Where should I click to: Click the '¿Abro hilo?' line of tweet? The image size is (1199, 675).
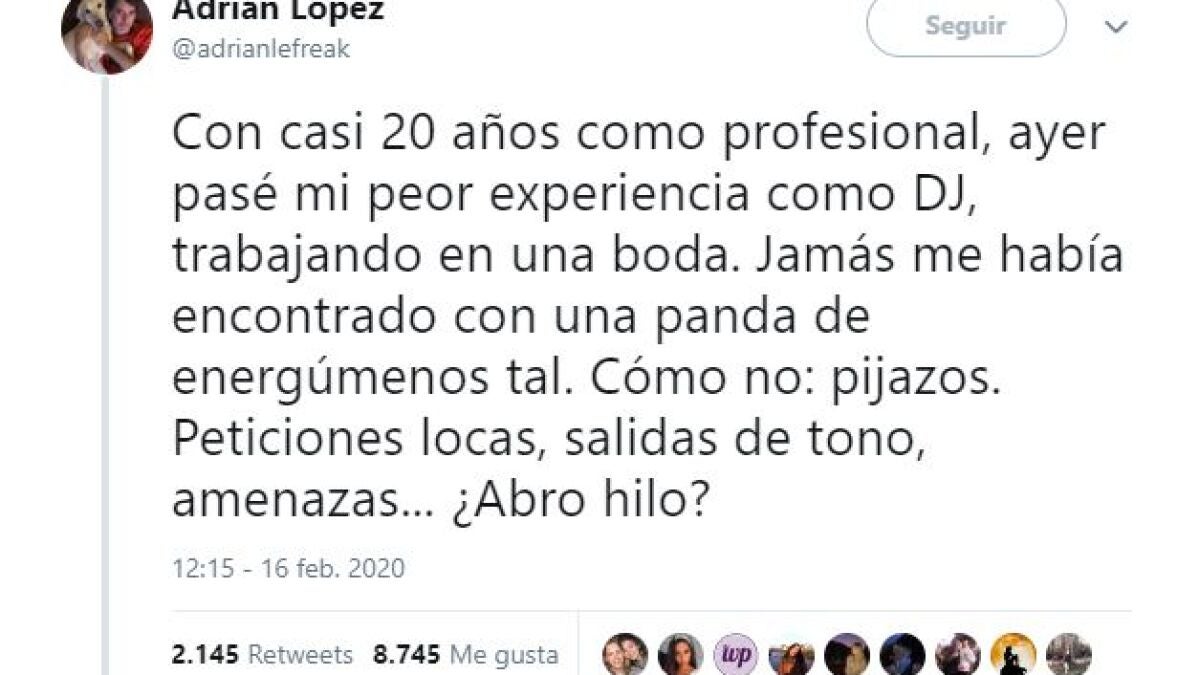[581, 500]
